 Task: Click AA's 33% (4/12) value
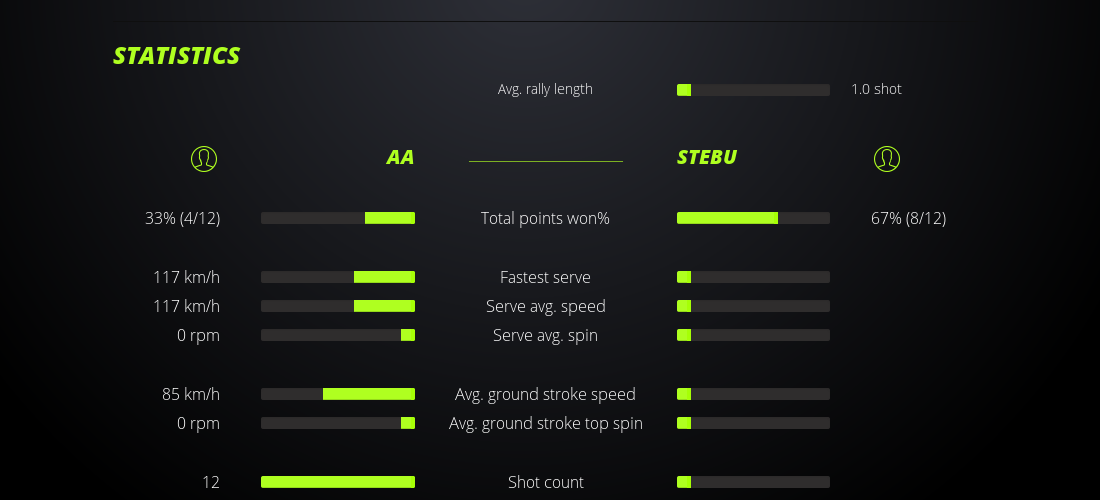pyautogui.click(x=182, y=218)
